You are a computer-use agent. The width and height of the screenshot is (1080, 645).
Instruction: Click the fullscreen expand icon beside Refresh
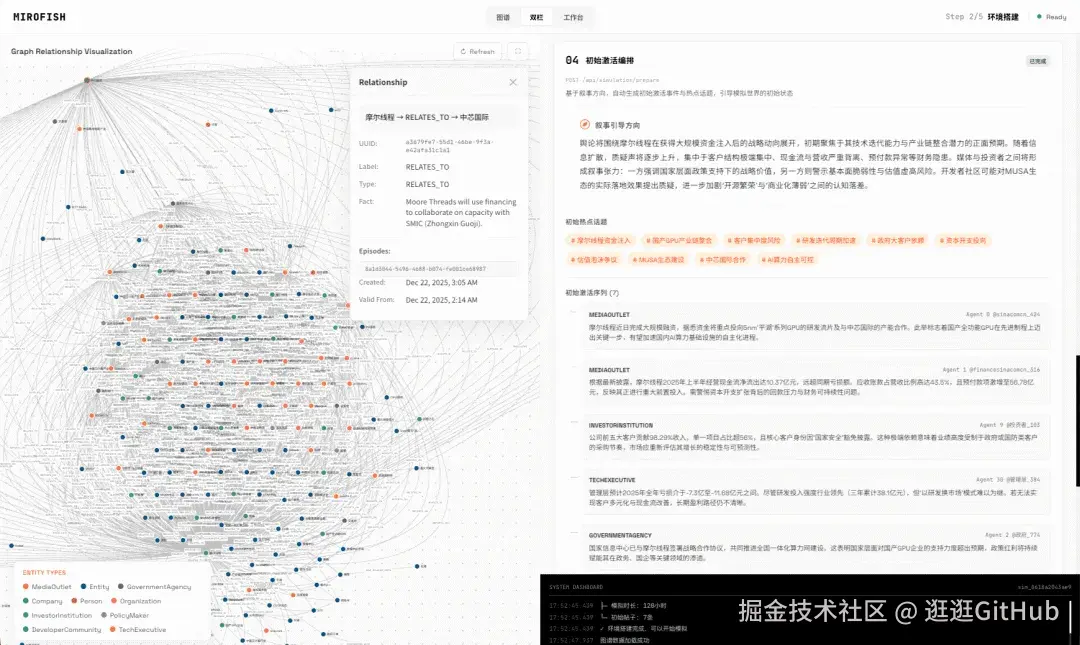520,52
